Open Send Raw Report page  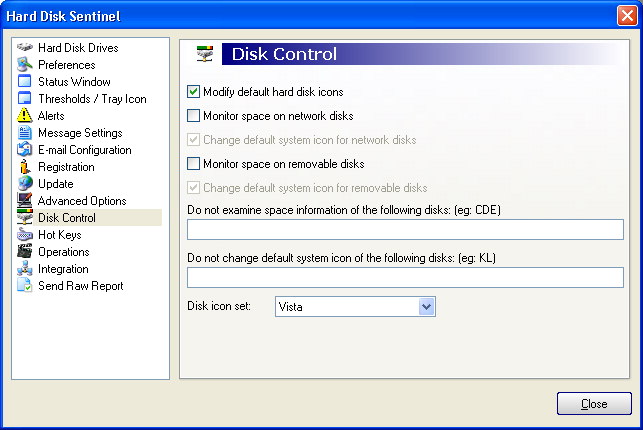pyautogui.click(x=81, y=286)
